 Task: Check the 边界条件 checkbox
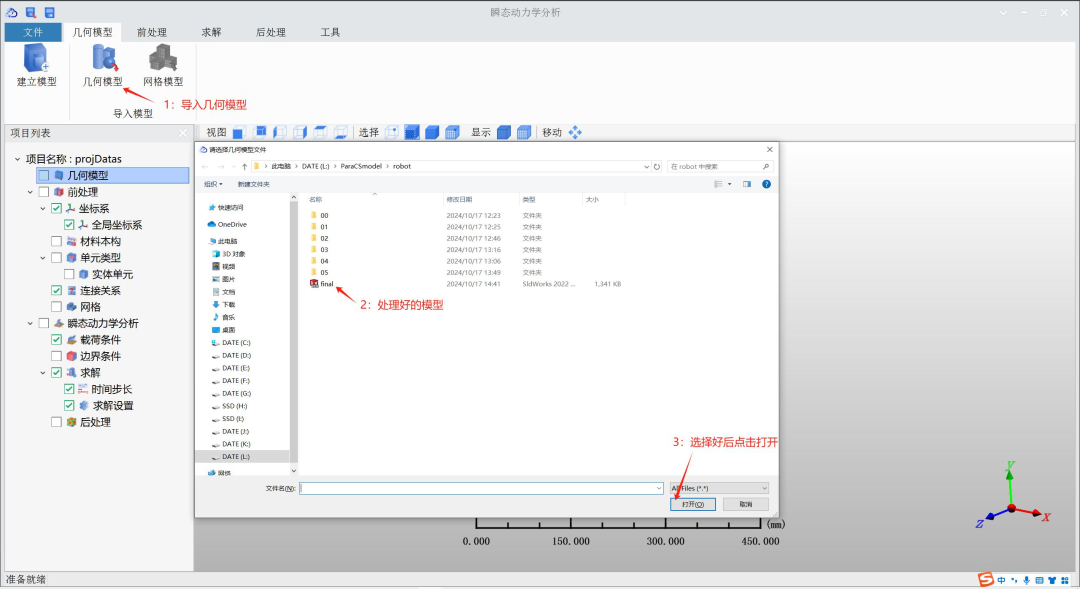[56, 356]
